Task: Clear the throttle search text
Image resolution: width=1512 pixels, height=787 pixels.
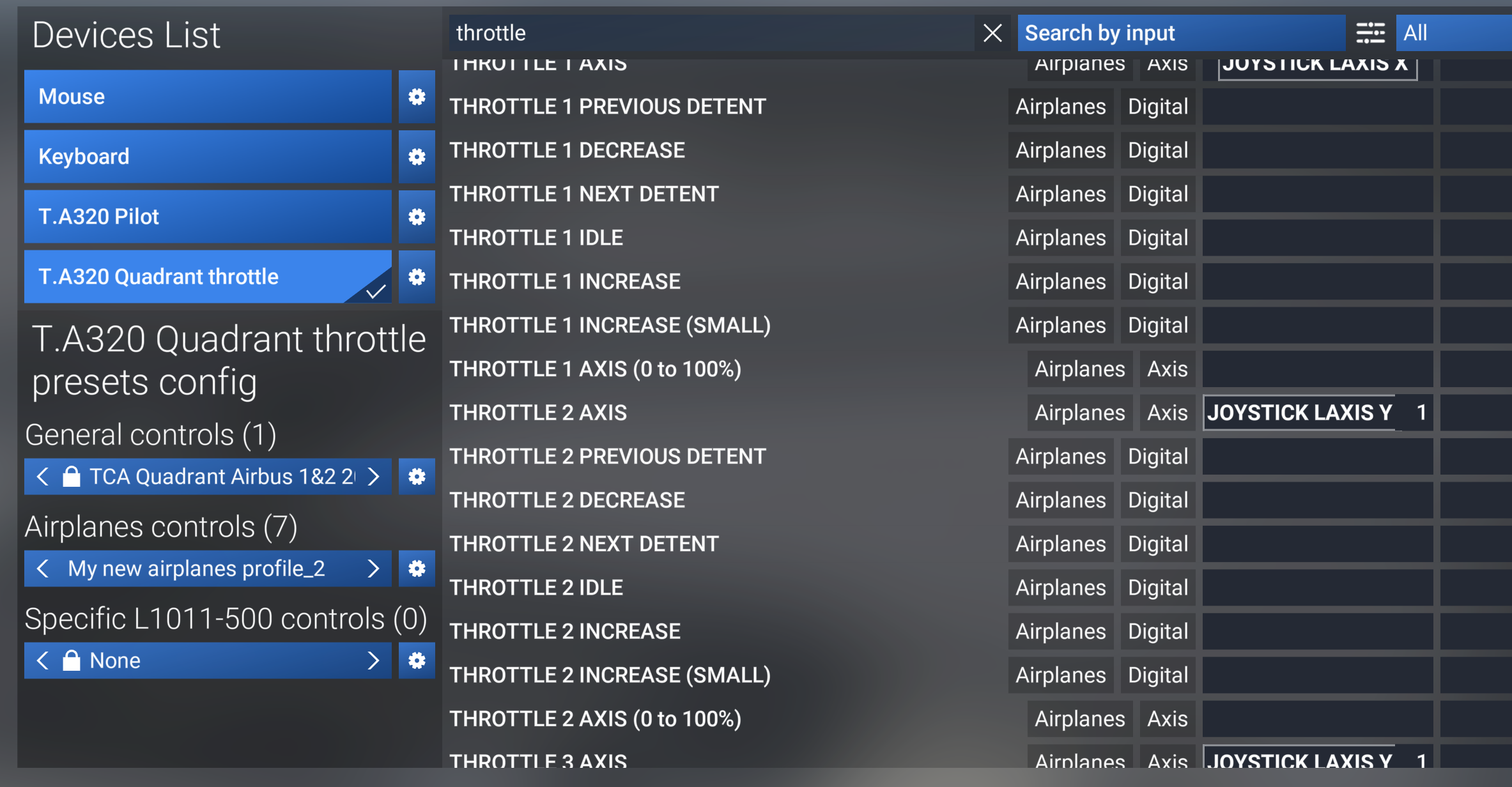Action: (992, 33)
